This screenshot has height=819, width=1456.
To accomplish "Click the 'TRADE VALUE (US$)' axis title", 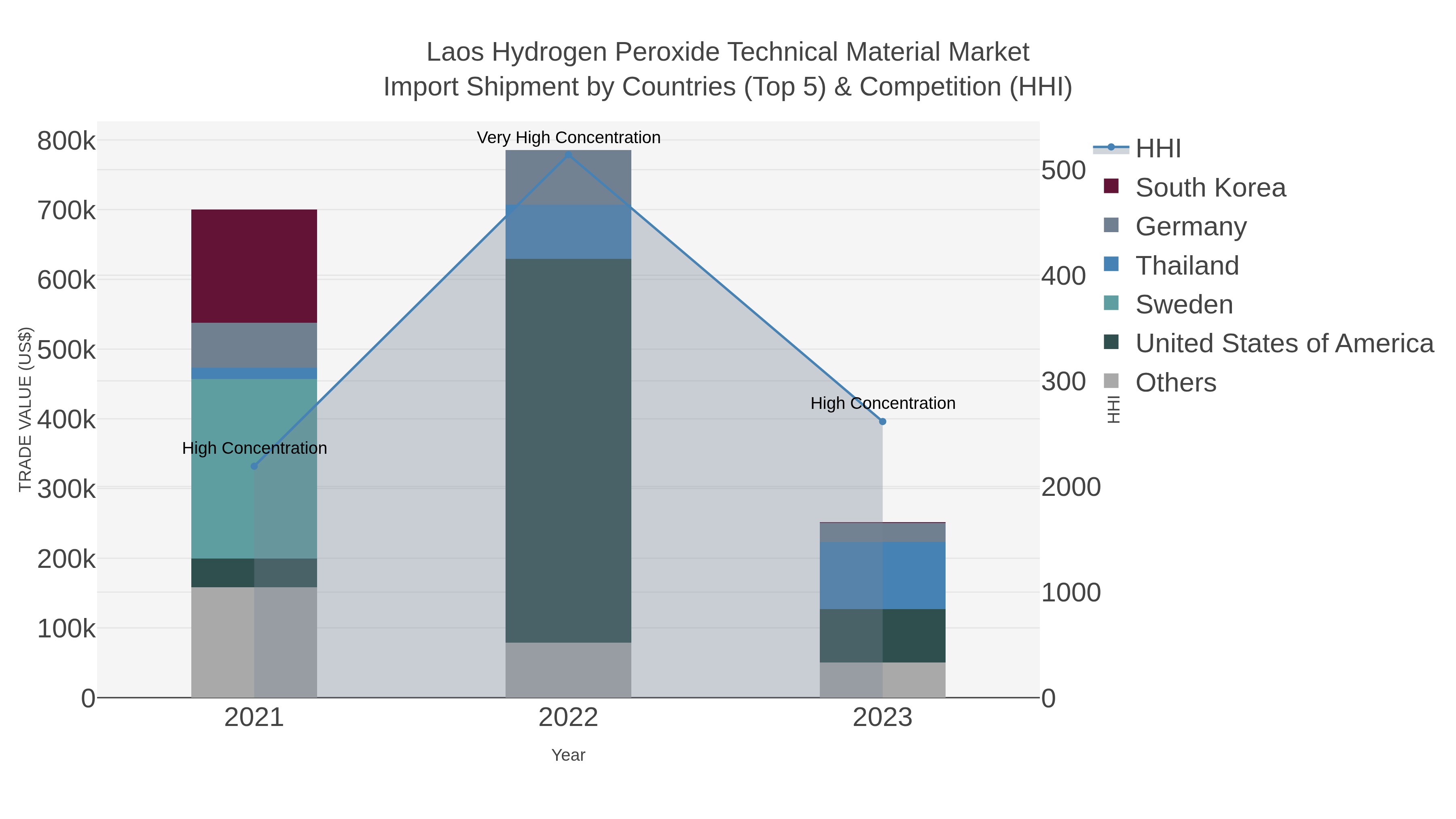I will click(25, 410).
